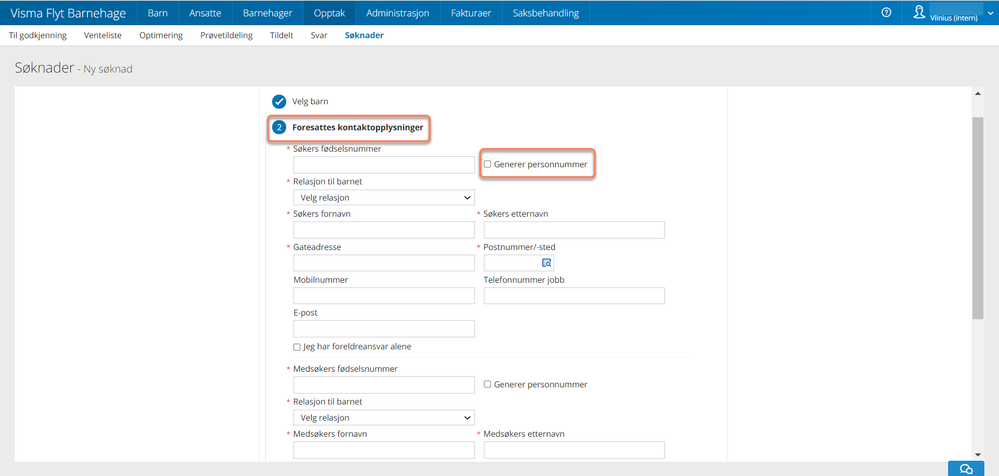Image resolution: width=999 pixels, height=476 pixels.
Task: Click Søkers fornavn input field
Action: tap(384, 230)
